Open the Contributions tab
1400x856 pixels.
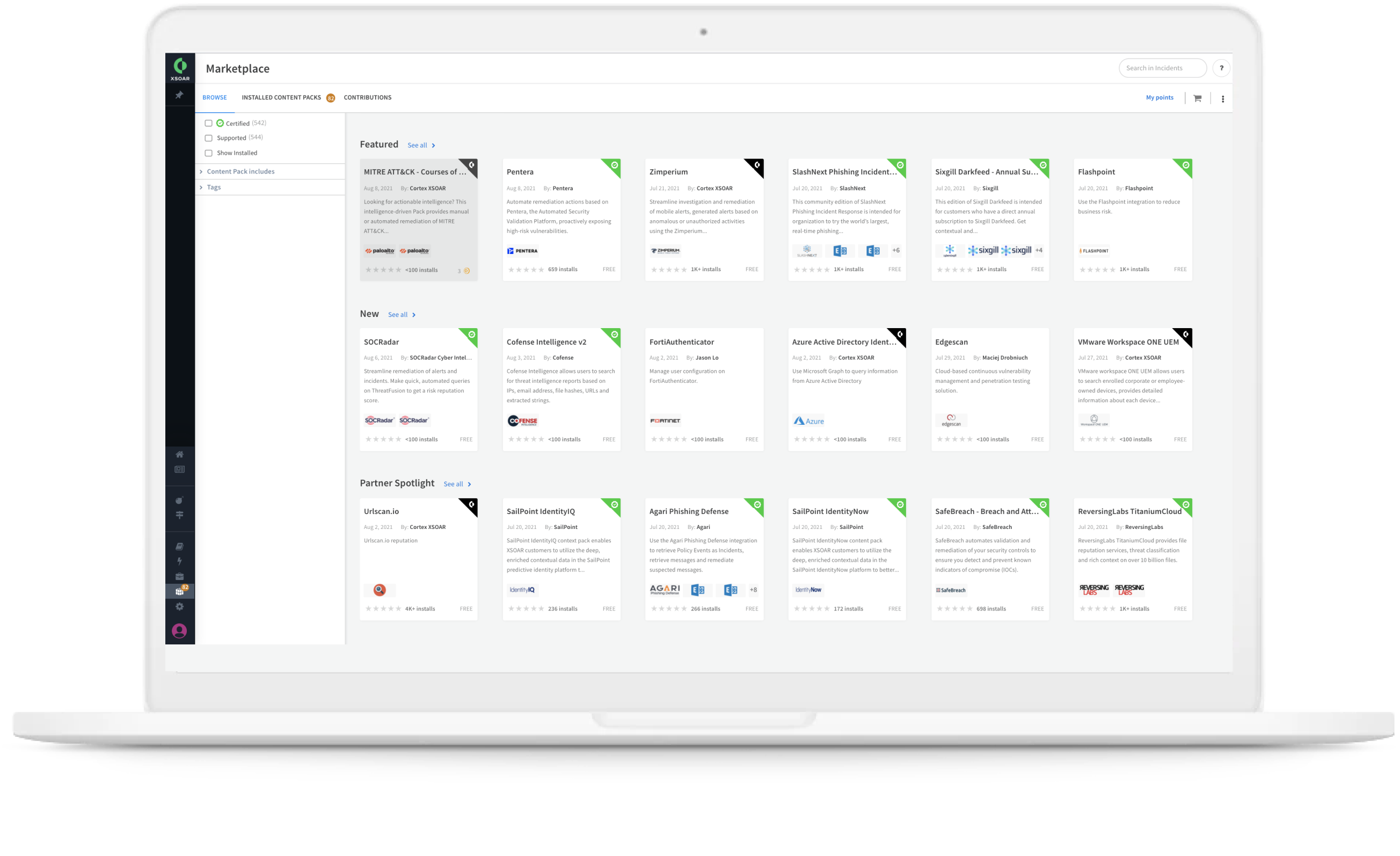tap(367, 97)
